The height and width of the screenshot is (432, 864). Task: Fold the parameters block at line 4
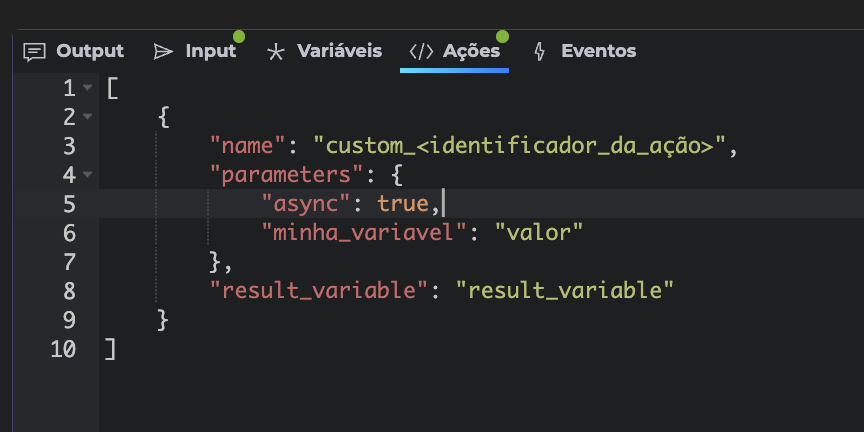pyautogui.click(x=87, y=175)
